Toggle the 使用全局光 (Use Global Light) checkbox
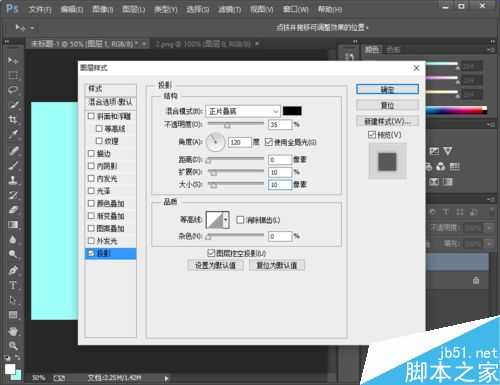This screenshot has height=385, width=500. point(269,142)
